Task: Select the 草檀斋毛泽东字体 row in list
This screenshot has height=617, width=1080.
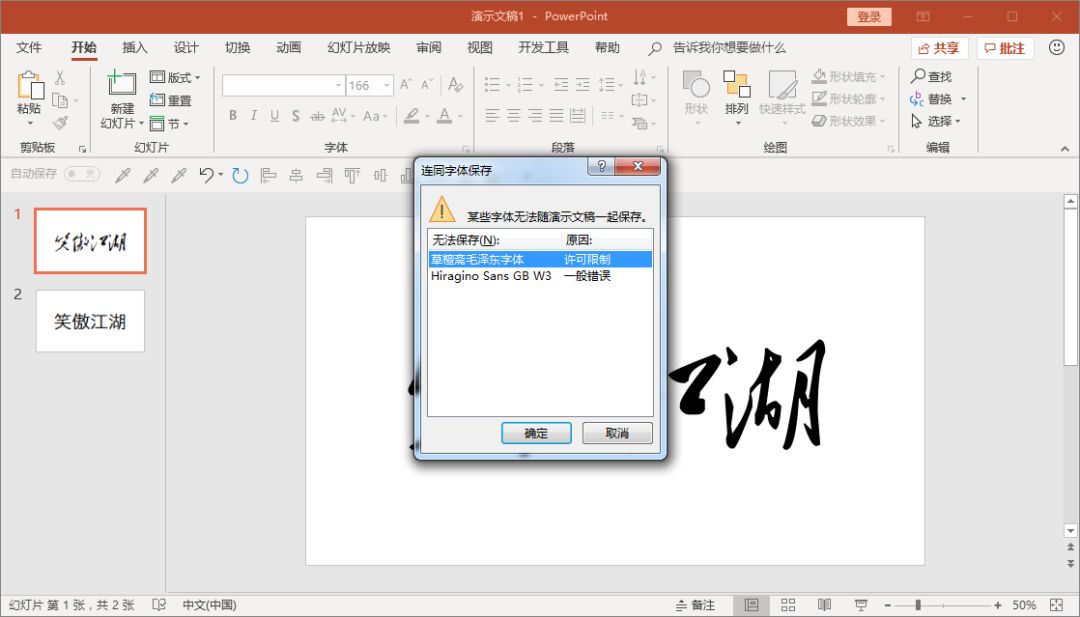Action: (540, 260)
